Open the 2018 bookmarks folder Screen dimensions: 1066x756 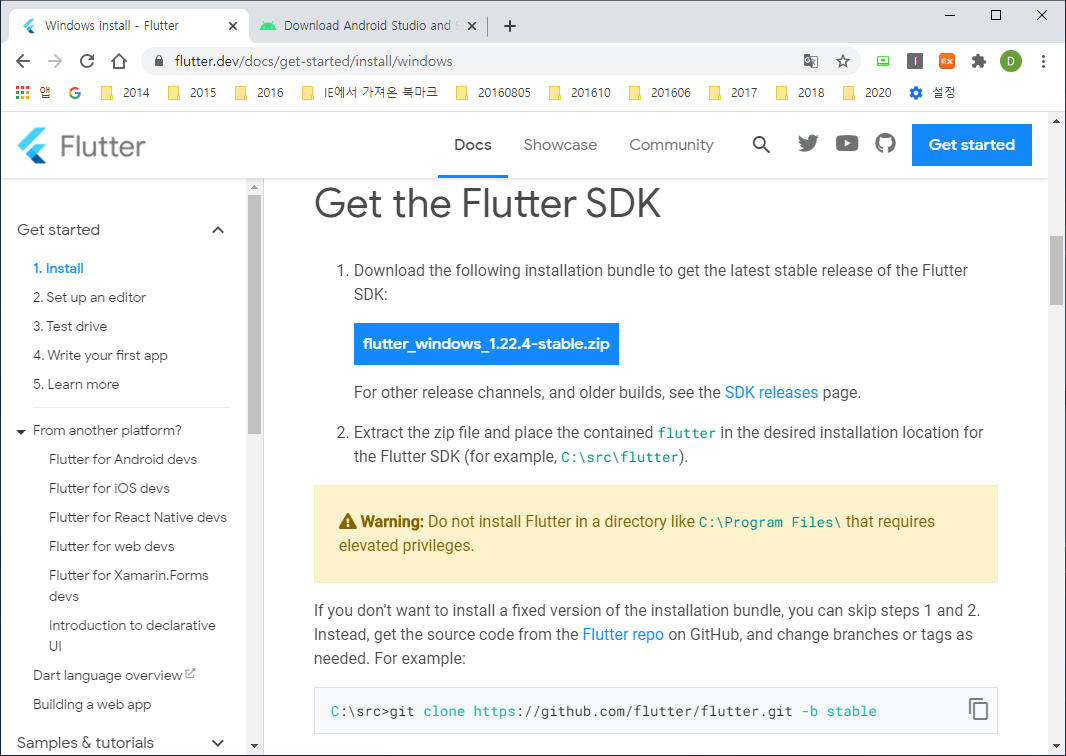coord(800,92)
